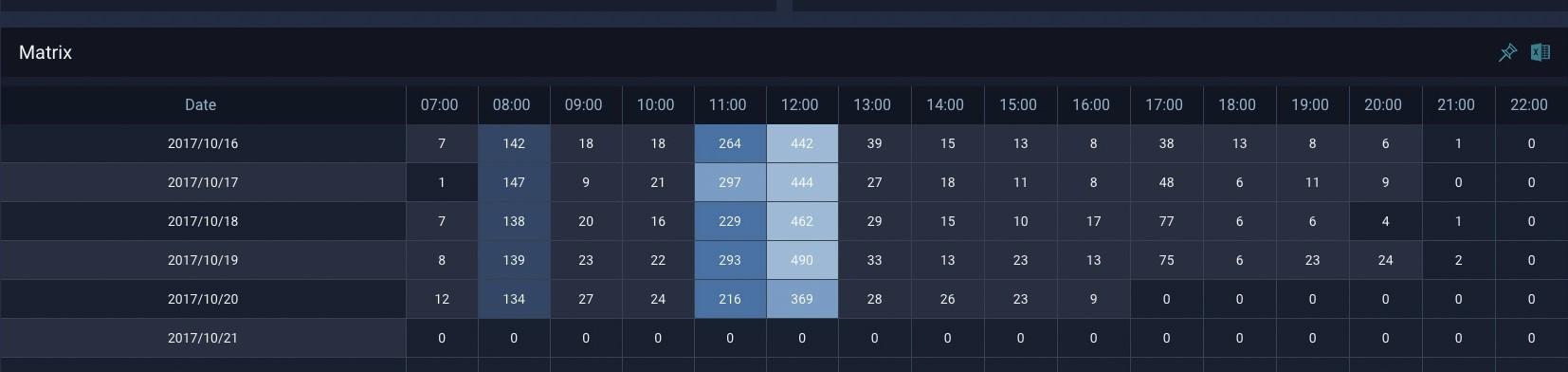Viewport: 1568px width, 372px height.
Task: Select row 2017/10/20
Action: [x=784, y=299]
